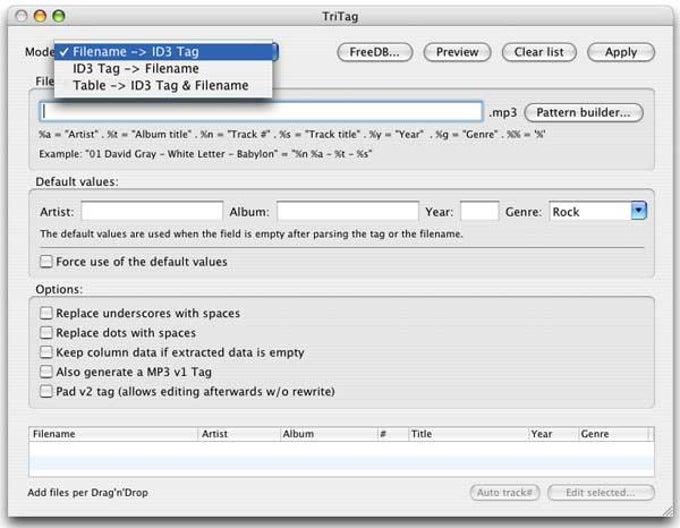Open the FreeDB lookup dialog
The width and height of the screenshot is (680, 528).
(x=375, y=52)
